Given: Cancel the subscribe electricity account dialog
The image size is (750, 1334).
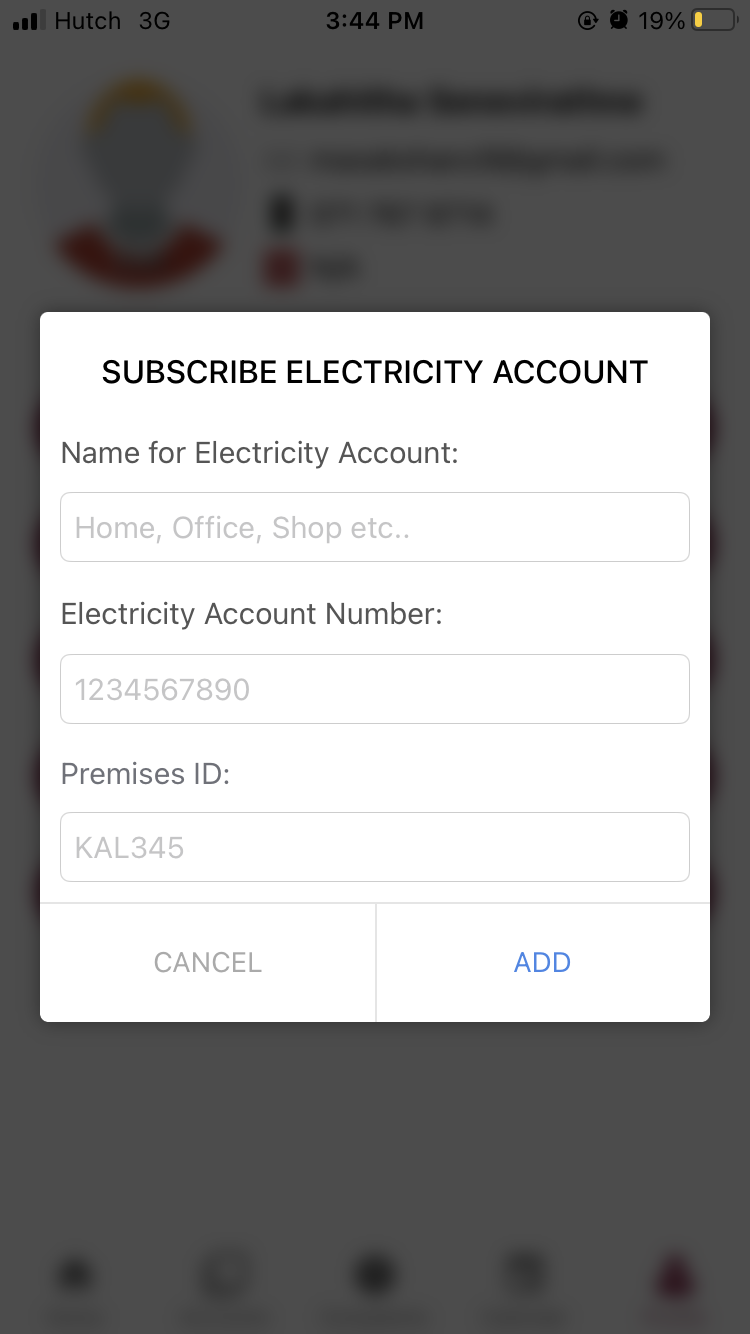Looking at the screenshot, I should 208,962.
